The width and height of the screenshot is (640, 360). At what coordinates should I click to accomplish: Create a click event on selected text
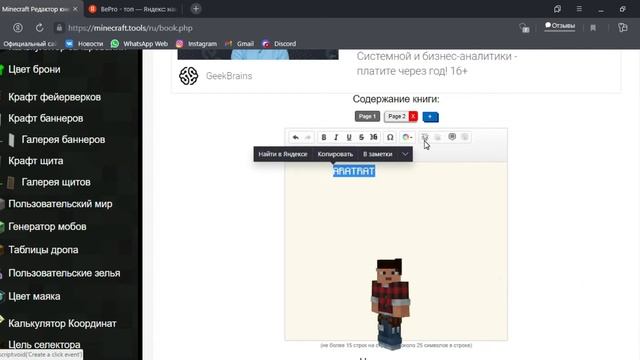(x=425, y=137)
